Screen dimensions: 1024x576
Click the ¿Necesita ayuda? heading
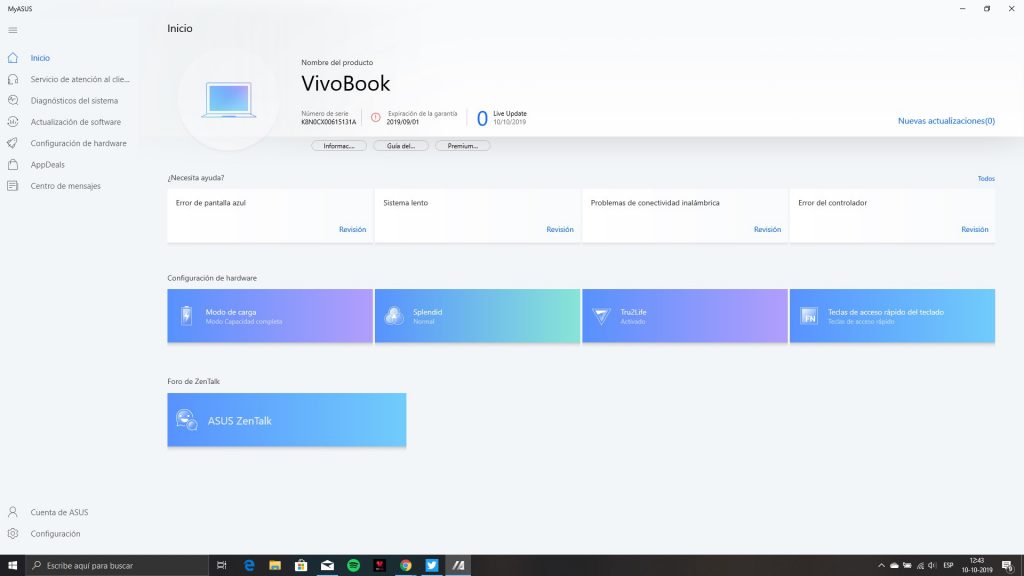coord(196,178)
